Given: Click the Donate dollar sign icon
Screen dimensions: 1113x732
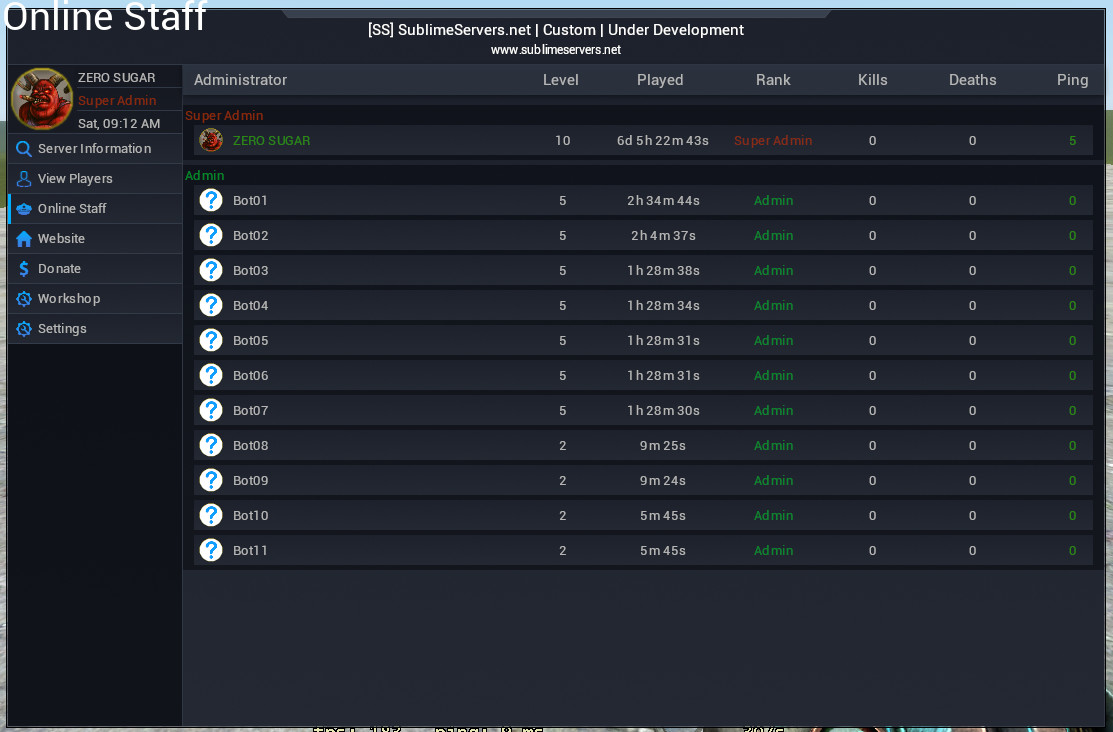Looking at the screenshot, I should point(24,269).
